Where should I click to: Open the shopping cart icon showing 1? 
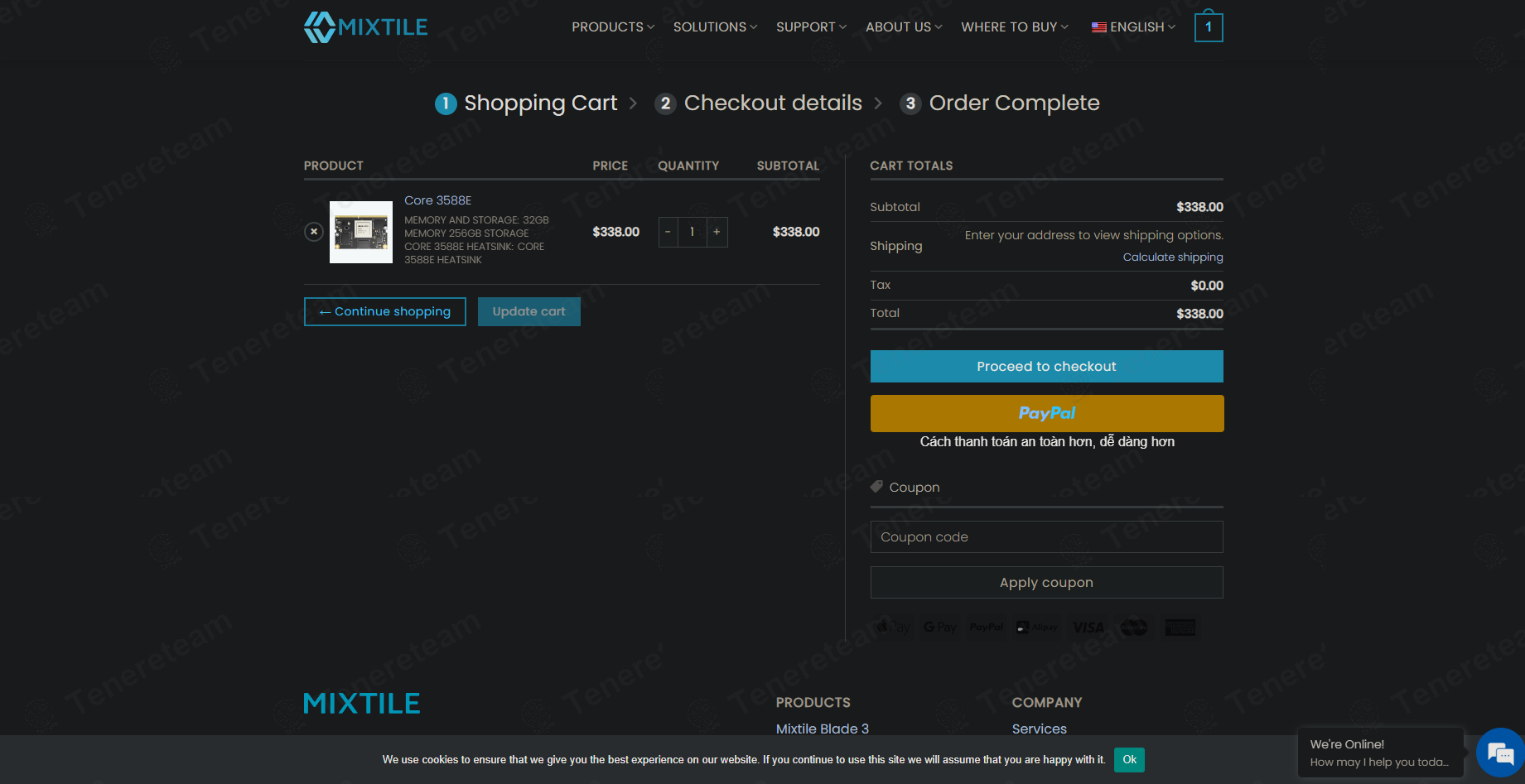[x=1208, y=27]
